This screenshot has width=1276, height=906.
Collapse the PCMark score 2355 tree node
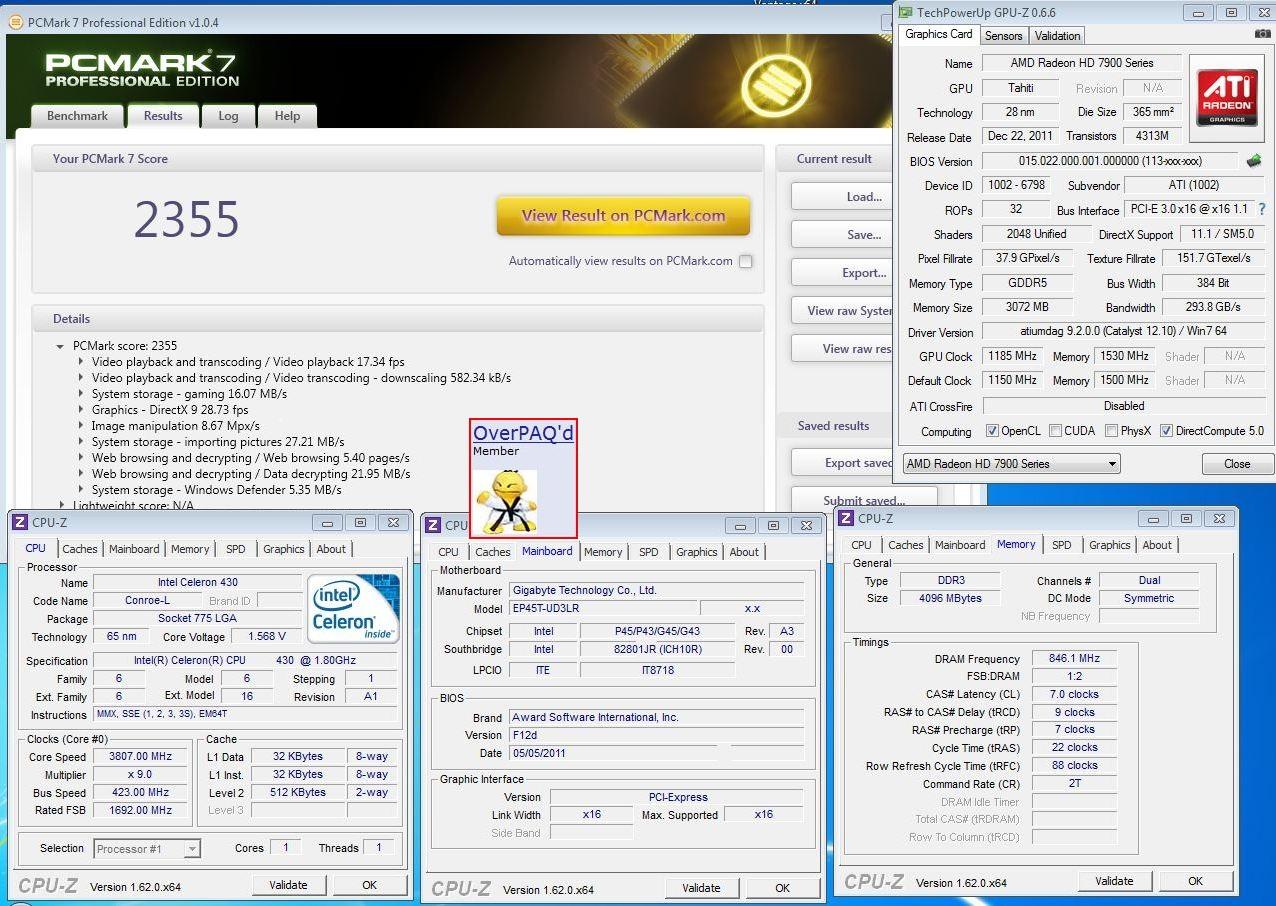[61, 346]
